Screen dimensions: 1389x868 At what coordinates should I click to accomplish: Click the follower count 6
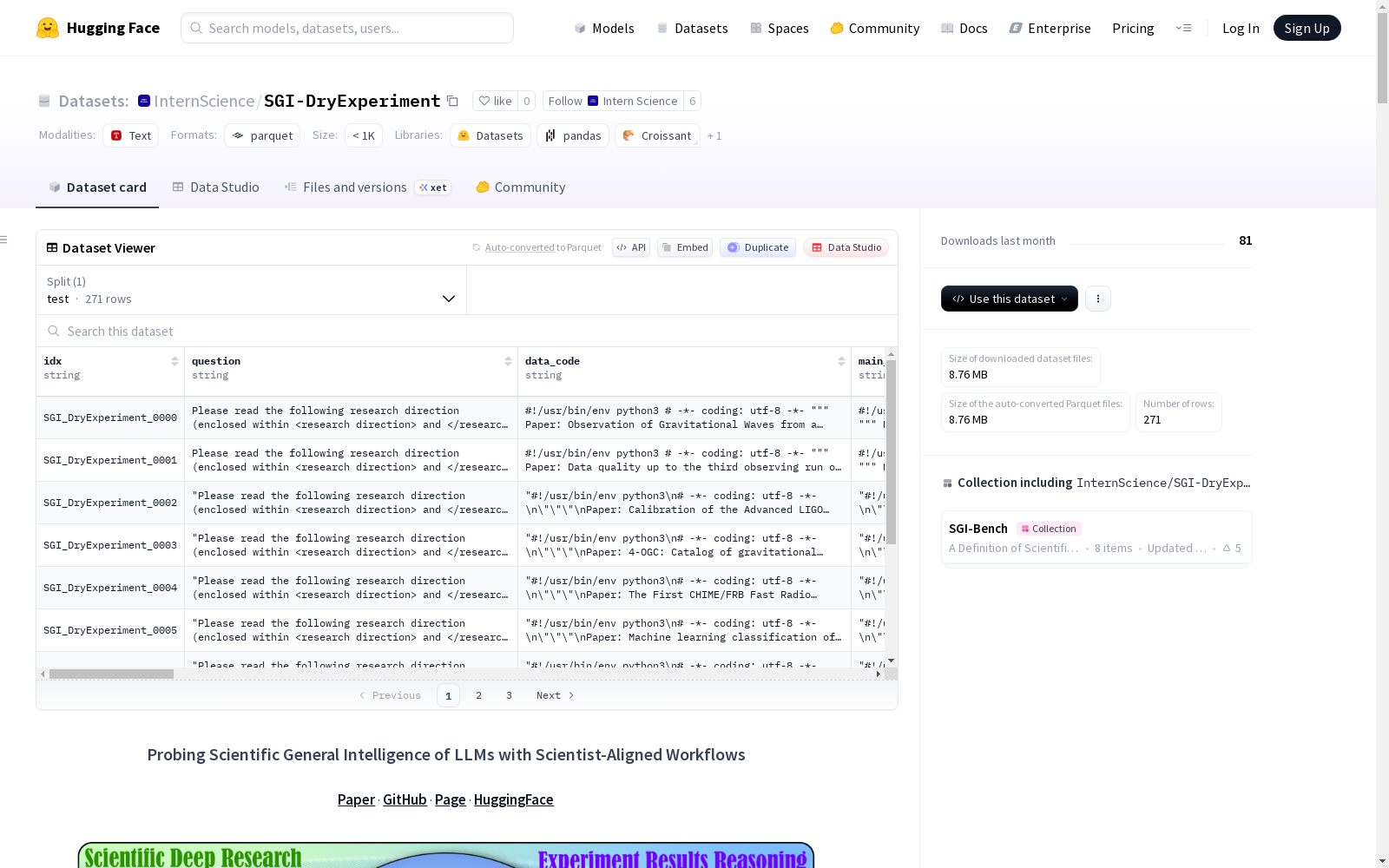(x=692, y=101)
